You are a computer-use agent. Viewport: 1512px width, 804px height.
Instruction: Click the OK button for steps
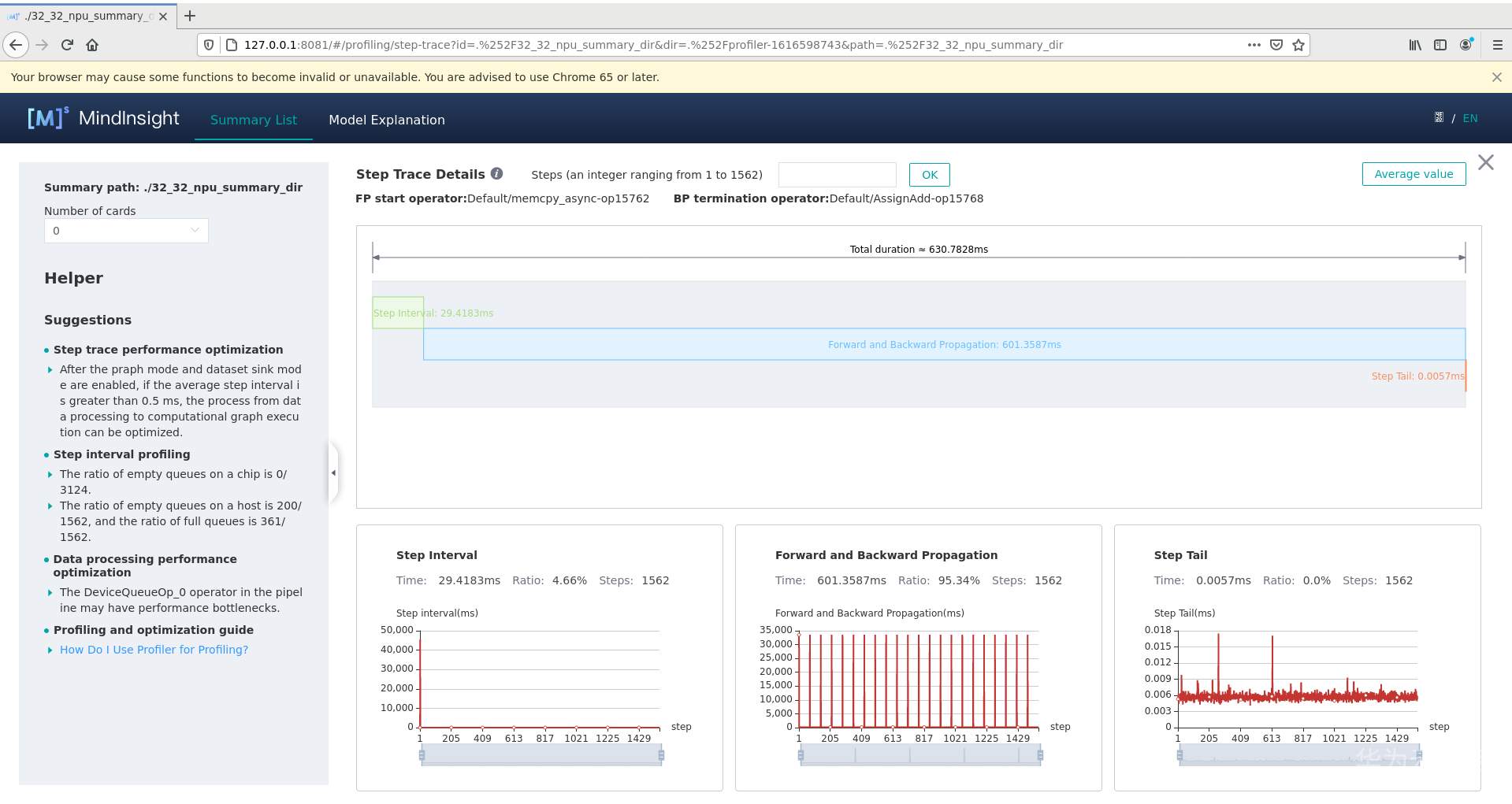point(929,175)
